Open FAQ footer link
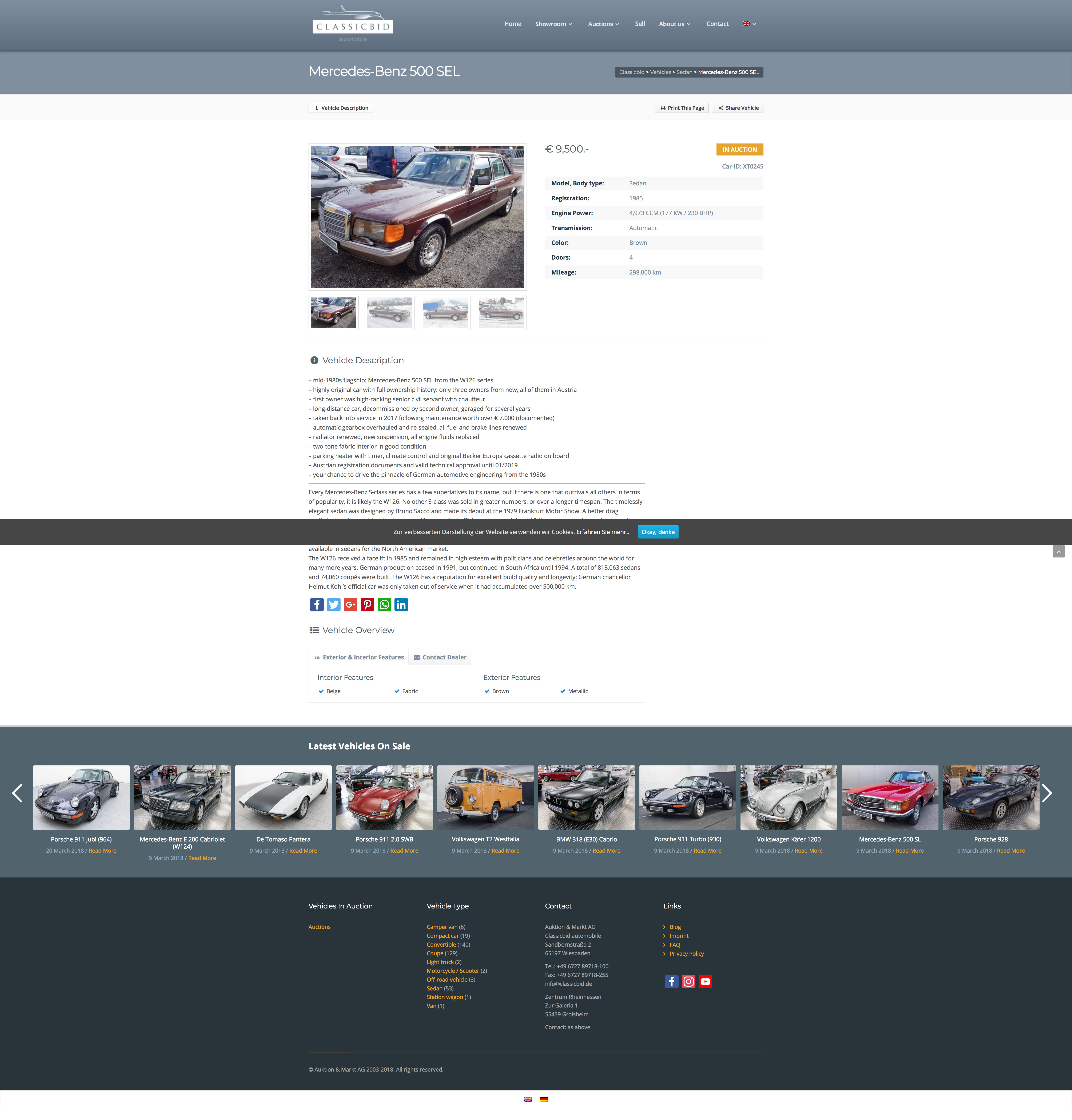This screenshot has height=1120, width=1072. [675, 944]
